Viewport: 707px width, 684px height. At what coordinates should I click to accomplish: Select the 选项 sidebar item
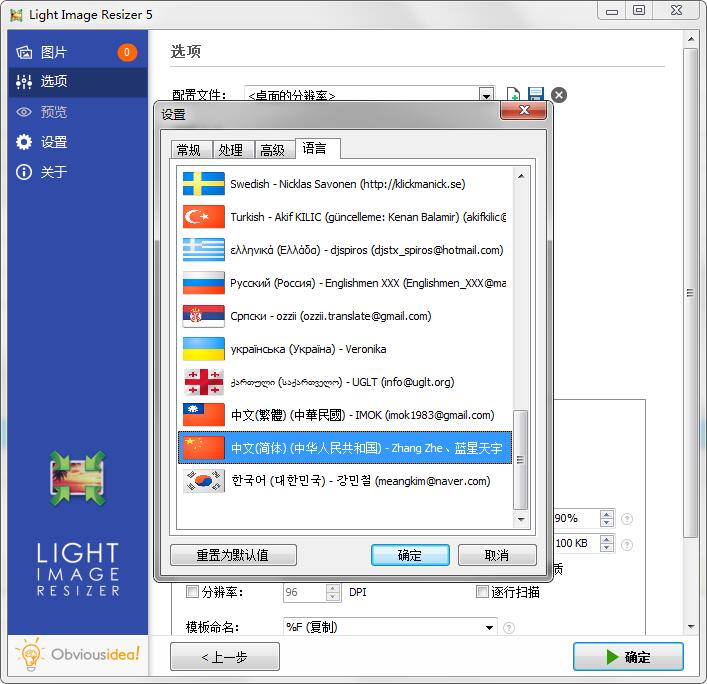(x=78, y=82)
